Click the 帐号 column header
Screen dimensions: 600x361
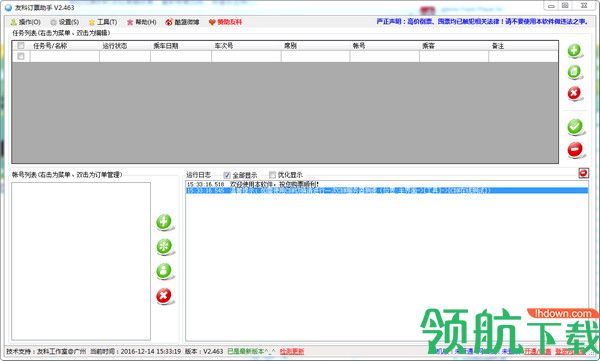click(359, 46)
